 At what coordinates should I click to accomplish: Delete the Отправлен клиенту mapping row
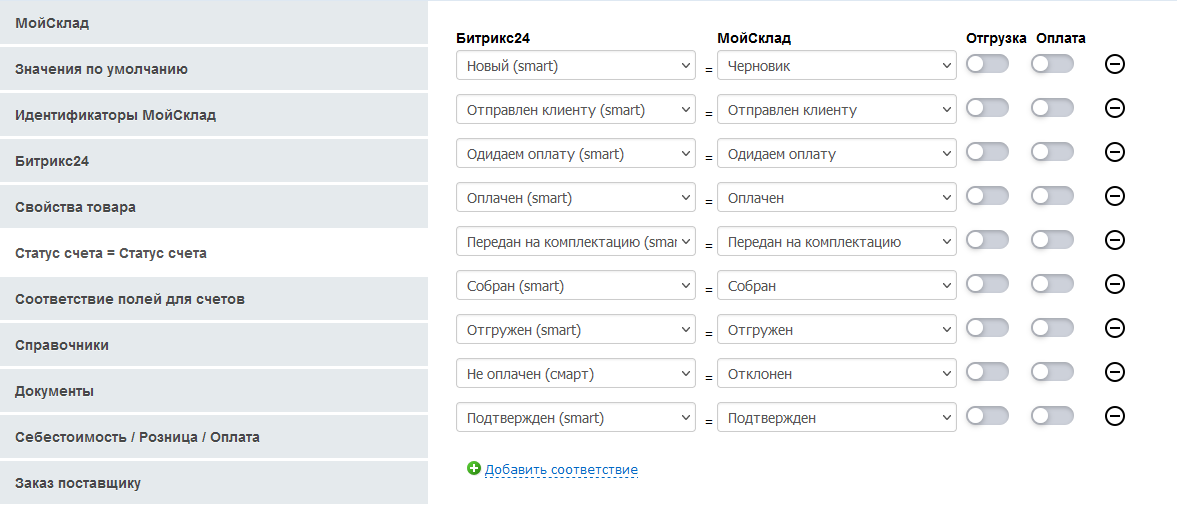[1115, 109]
